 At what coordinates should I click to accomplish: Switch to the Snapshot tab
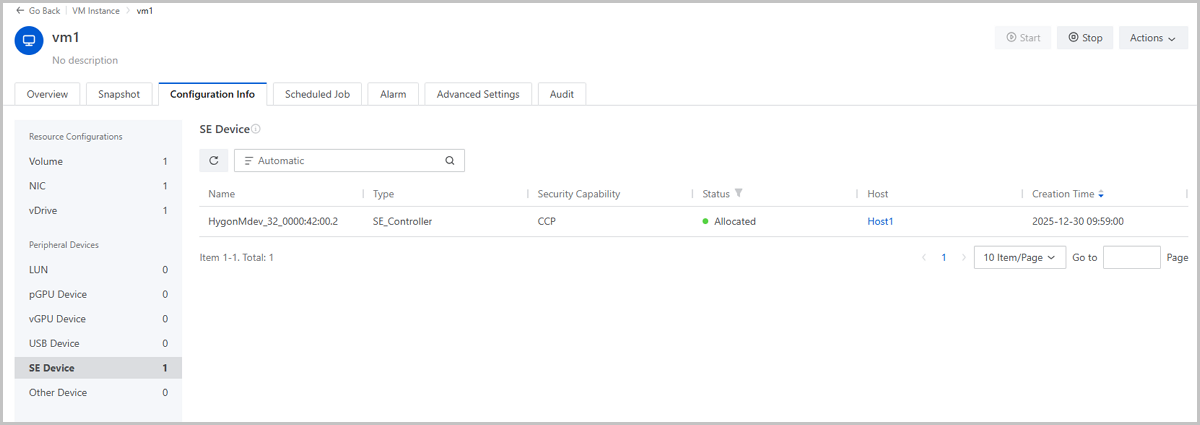119,94
